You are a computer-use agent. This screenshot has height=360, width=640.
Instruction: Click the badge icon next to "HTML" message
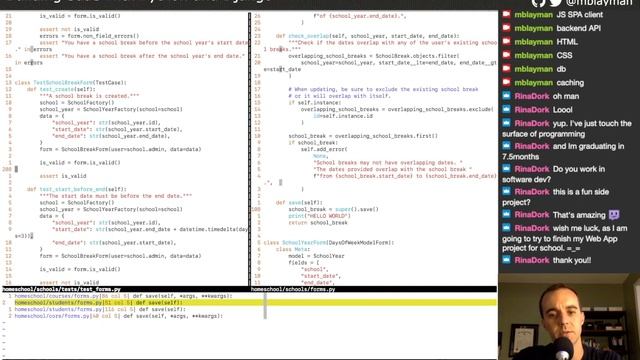coord(507,42)
